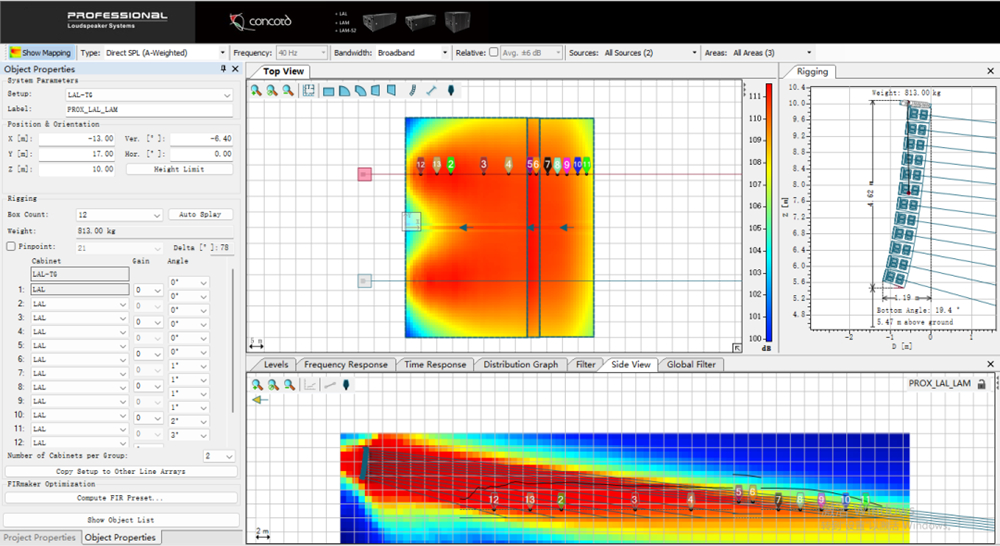The width and height of the screenshot is (1000, 546).
Task: Click the Z [m] position field
Action: 77,169
